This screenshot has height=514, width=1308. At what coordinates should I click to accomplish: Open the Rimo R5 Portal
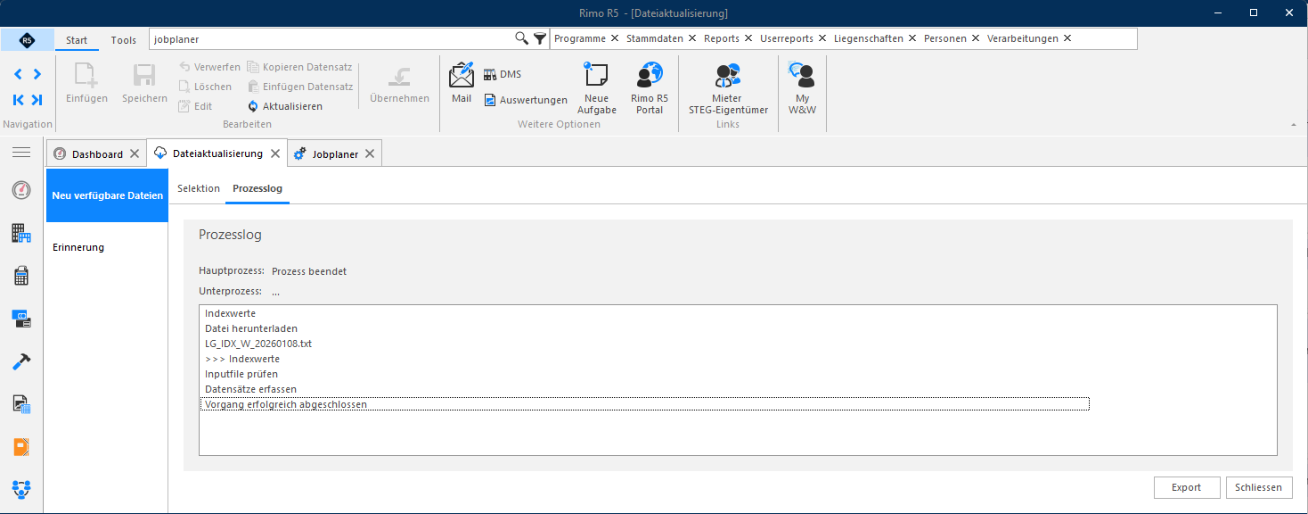(x=649, y=88)
